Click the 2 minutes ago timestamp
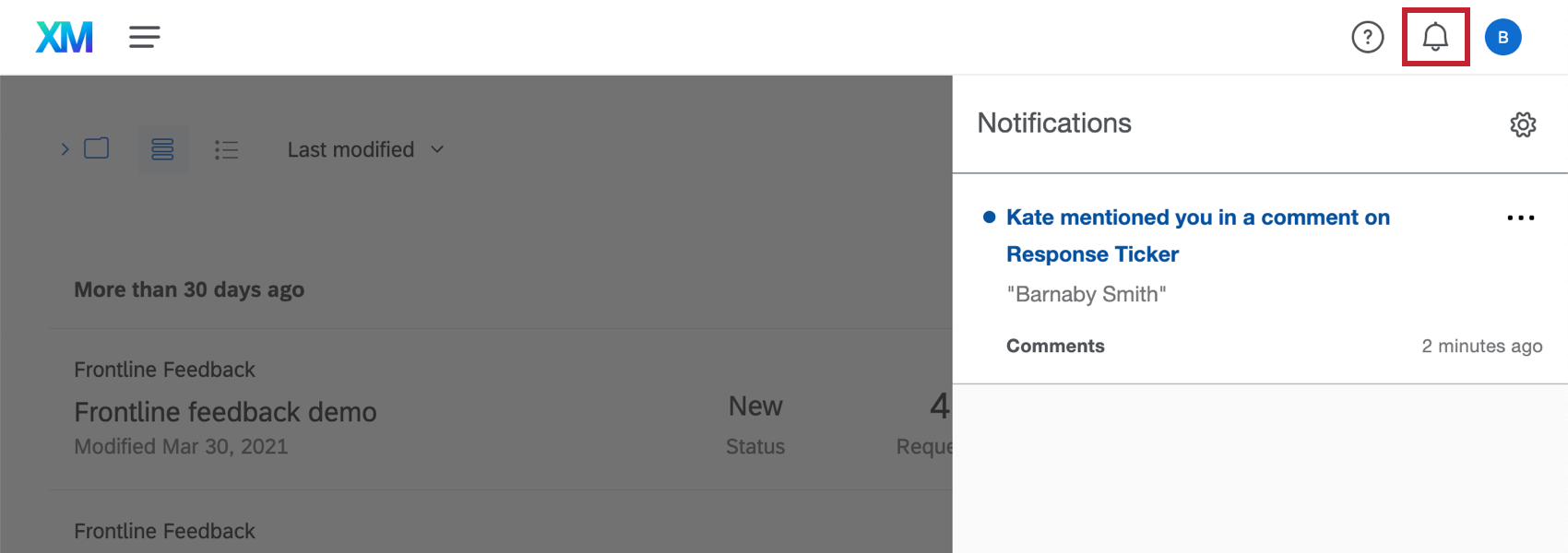The height and width of the screenshot is (553, 1568). pos(1481,346)
